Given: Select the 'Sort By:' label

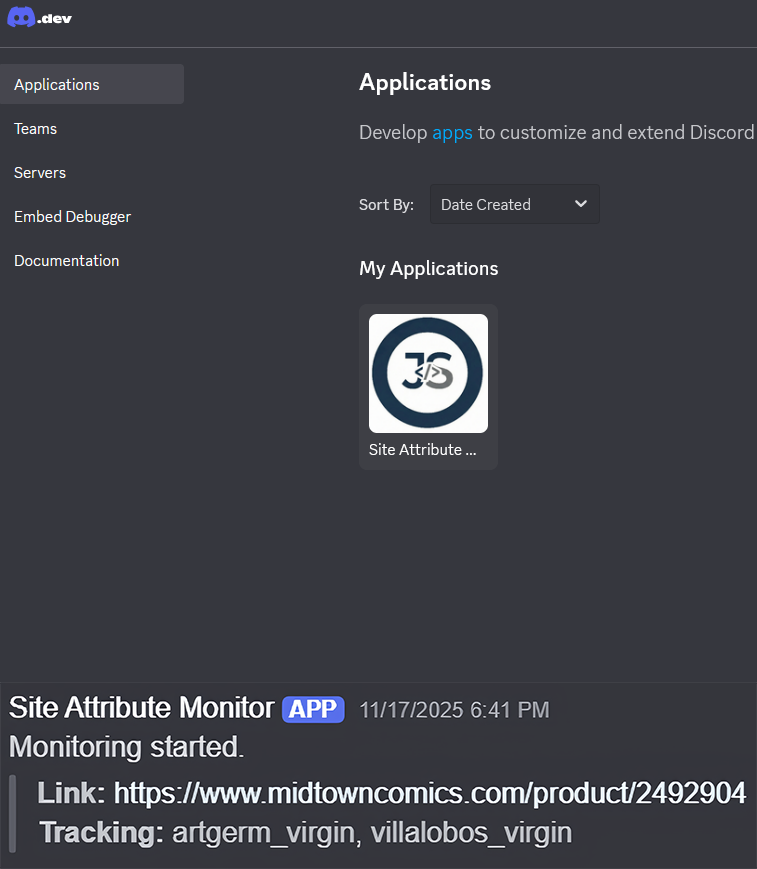Looking at the screenshot, I should pos(386,205).
